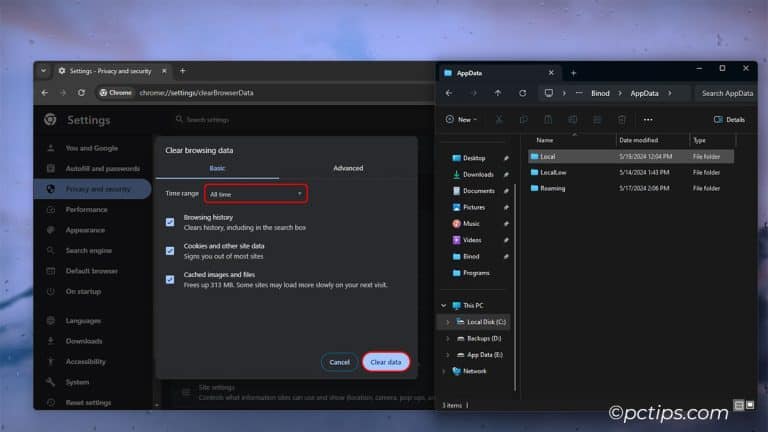Open new Chrome tab with plus icon

[182, 71]
